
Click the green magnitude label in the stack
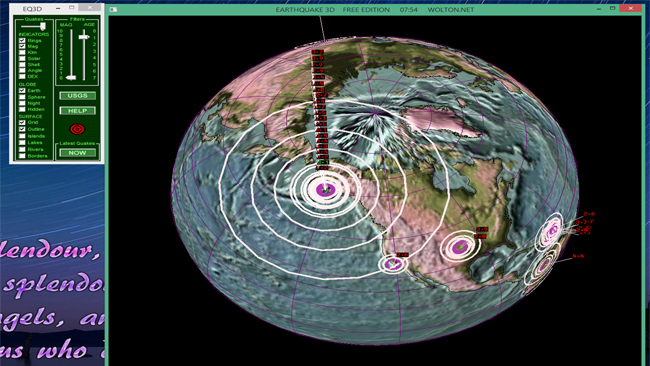click(x=323, y=162)
